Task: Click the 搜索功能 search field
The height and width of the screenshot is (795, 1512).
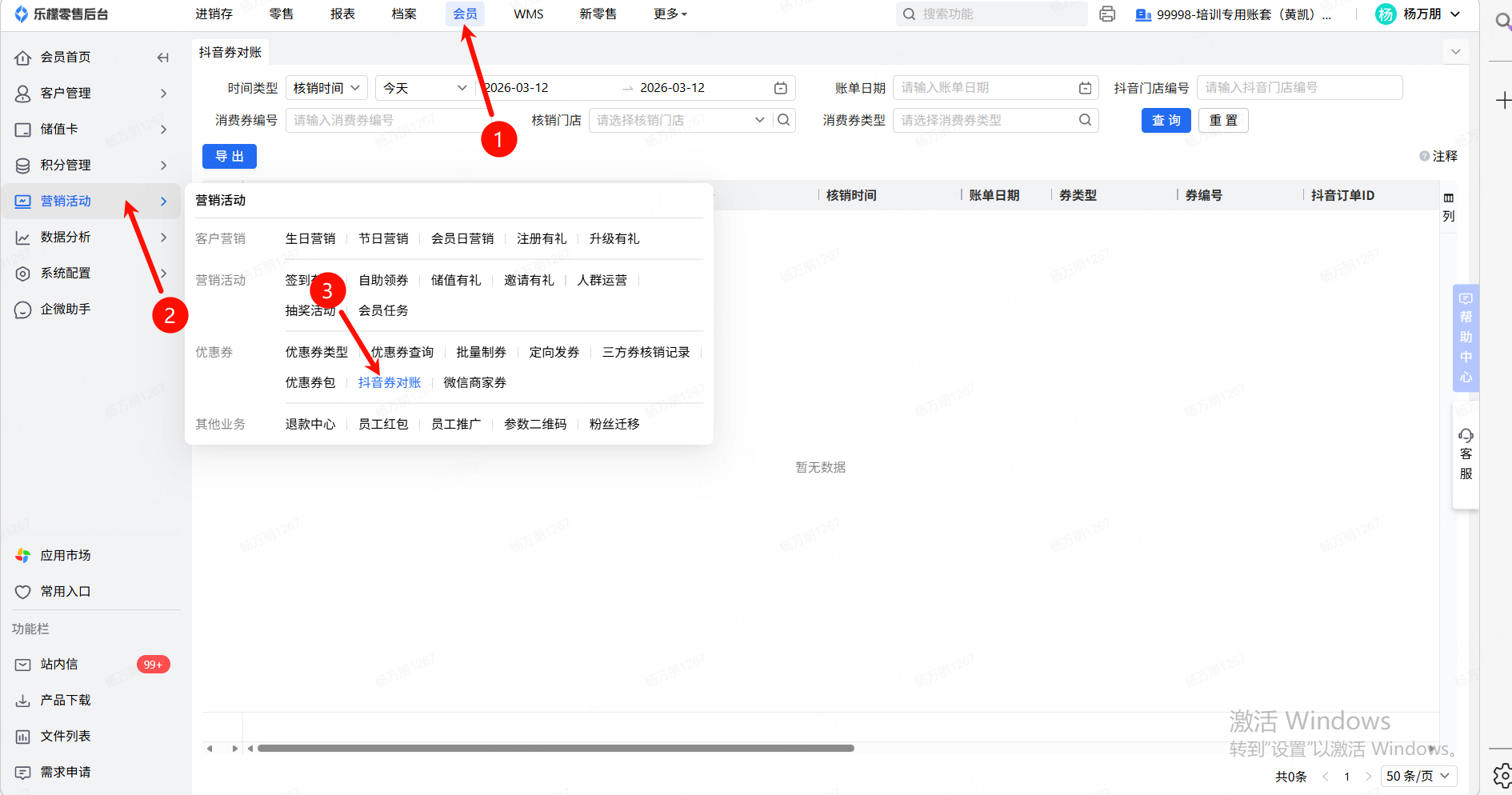Action: coord(991,14)
